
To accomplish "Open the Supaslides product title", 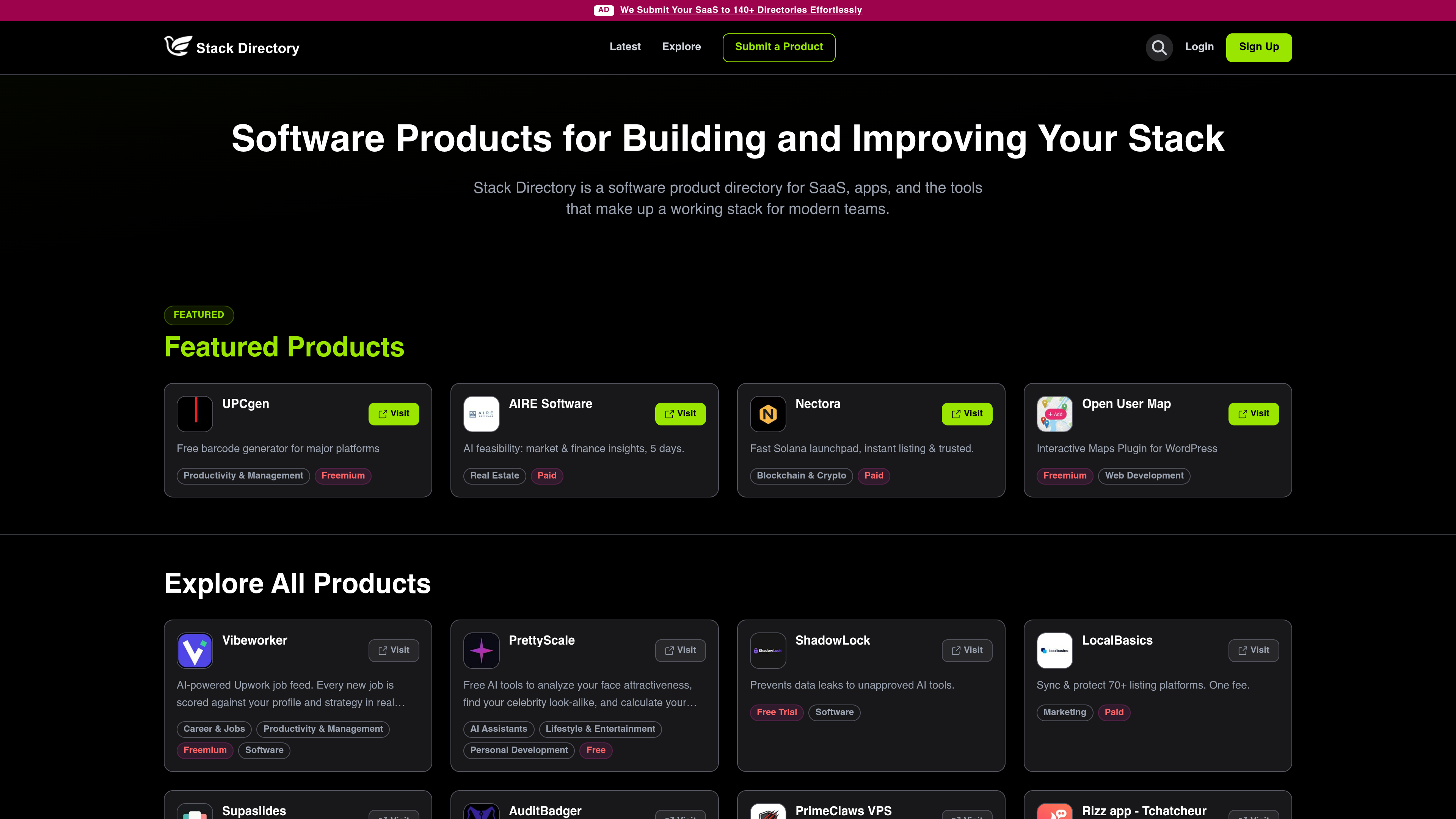I will coord(254,811).
